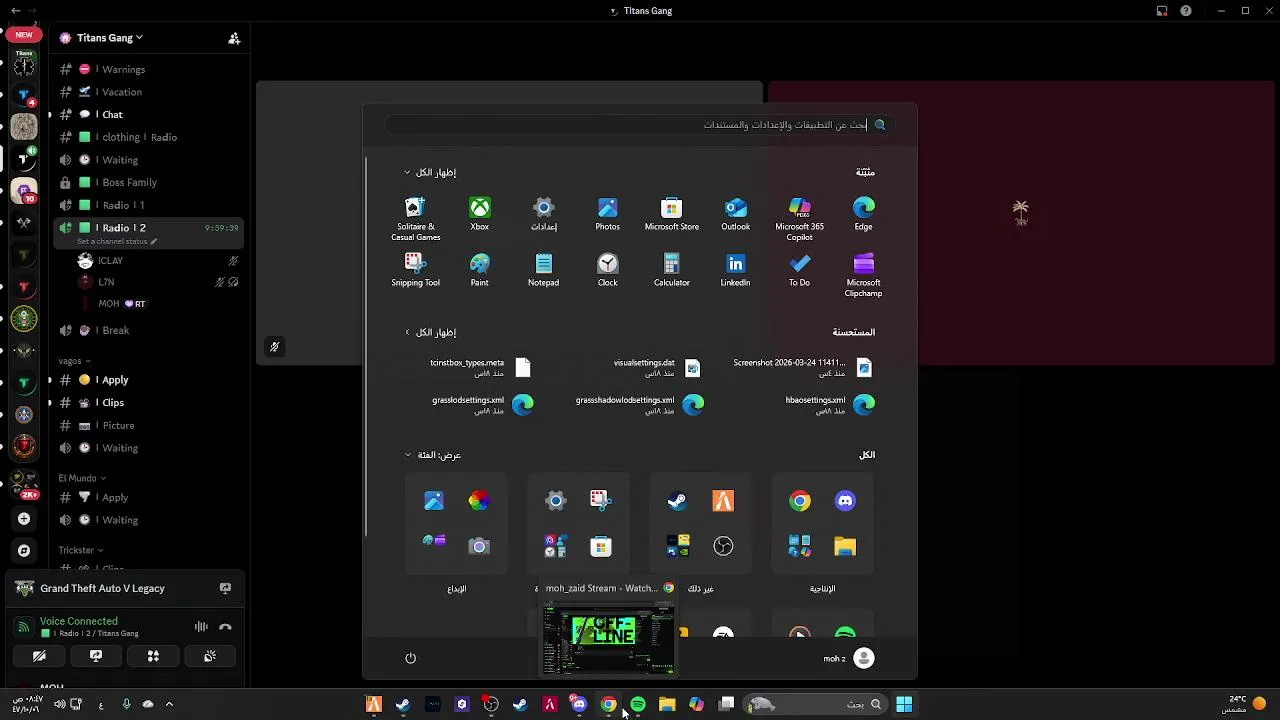Open tcinstbox_types.meta recommended file

480,368
